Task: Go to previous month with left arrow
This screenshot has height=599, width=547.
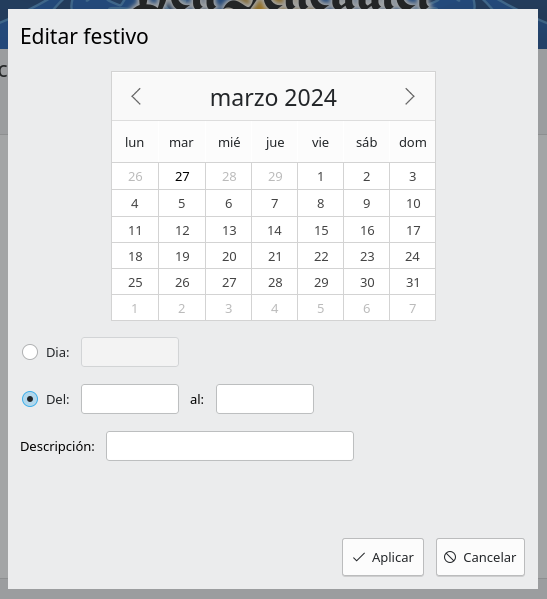Action: click(136, 97)
